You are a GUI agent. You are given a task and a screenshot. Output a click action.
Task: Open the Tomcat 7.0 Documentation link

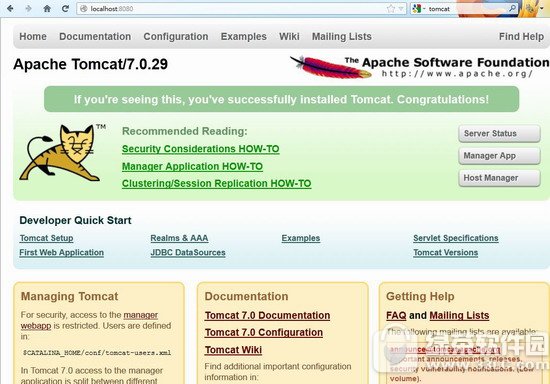267,315
